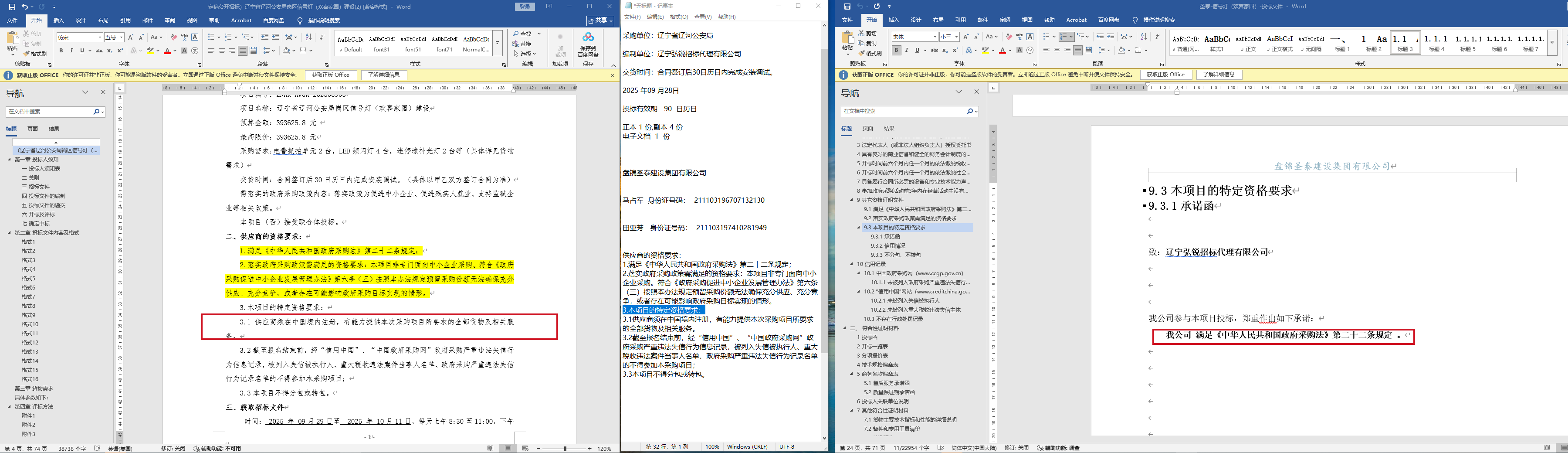
Task: Click the 登录 sign-in button in left Word
Action: coord(525,7)
